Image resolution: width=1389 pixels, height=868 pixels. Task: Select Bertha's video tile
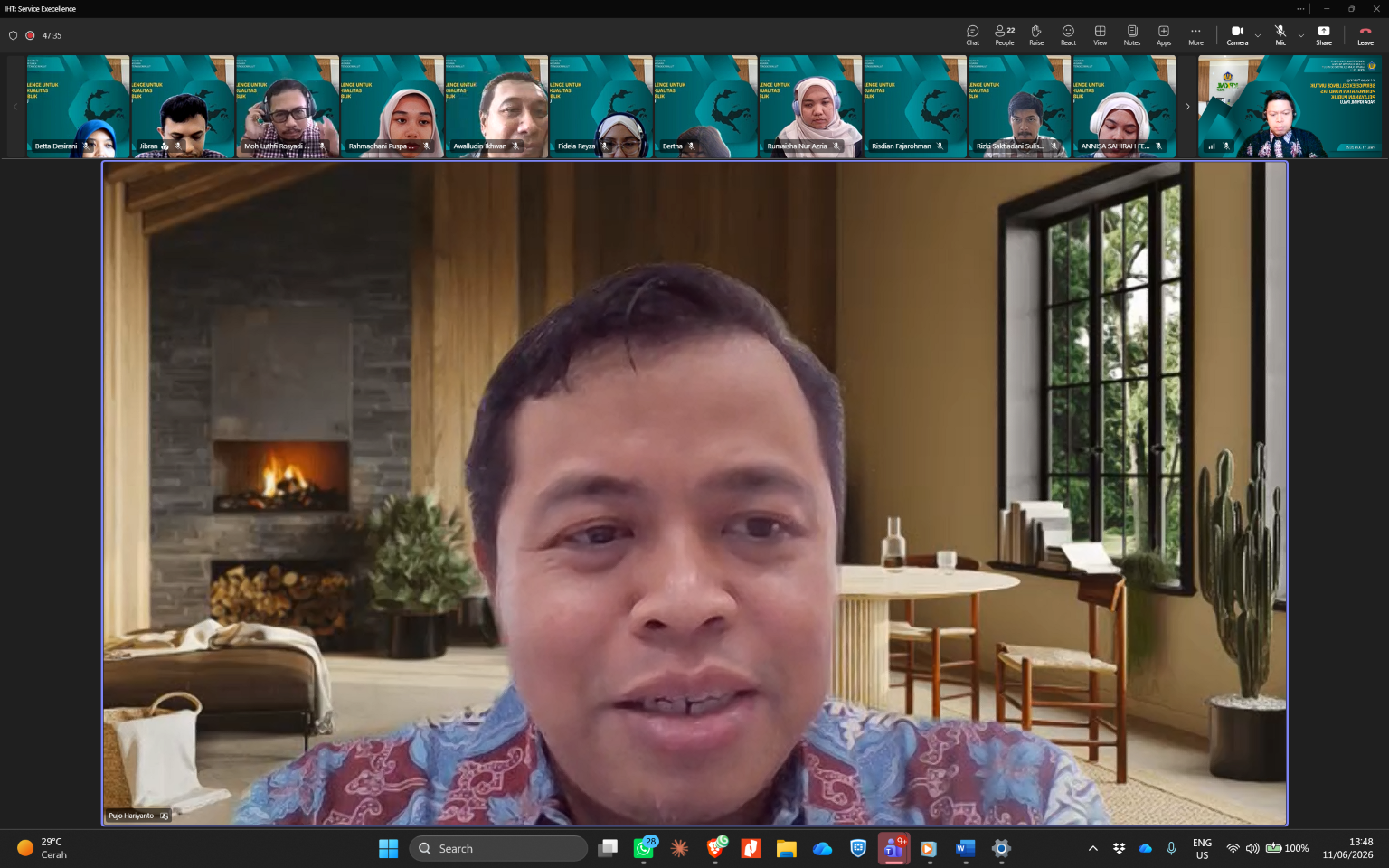[x=706, y=107]
